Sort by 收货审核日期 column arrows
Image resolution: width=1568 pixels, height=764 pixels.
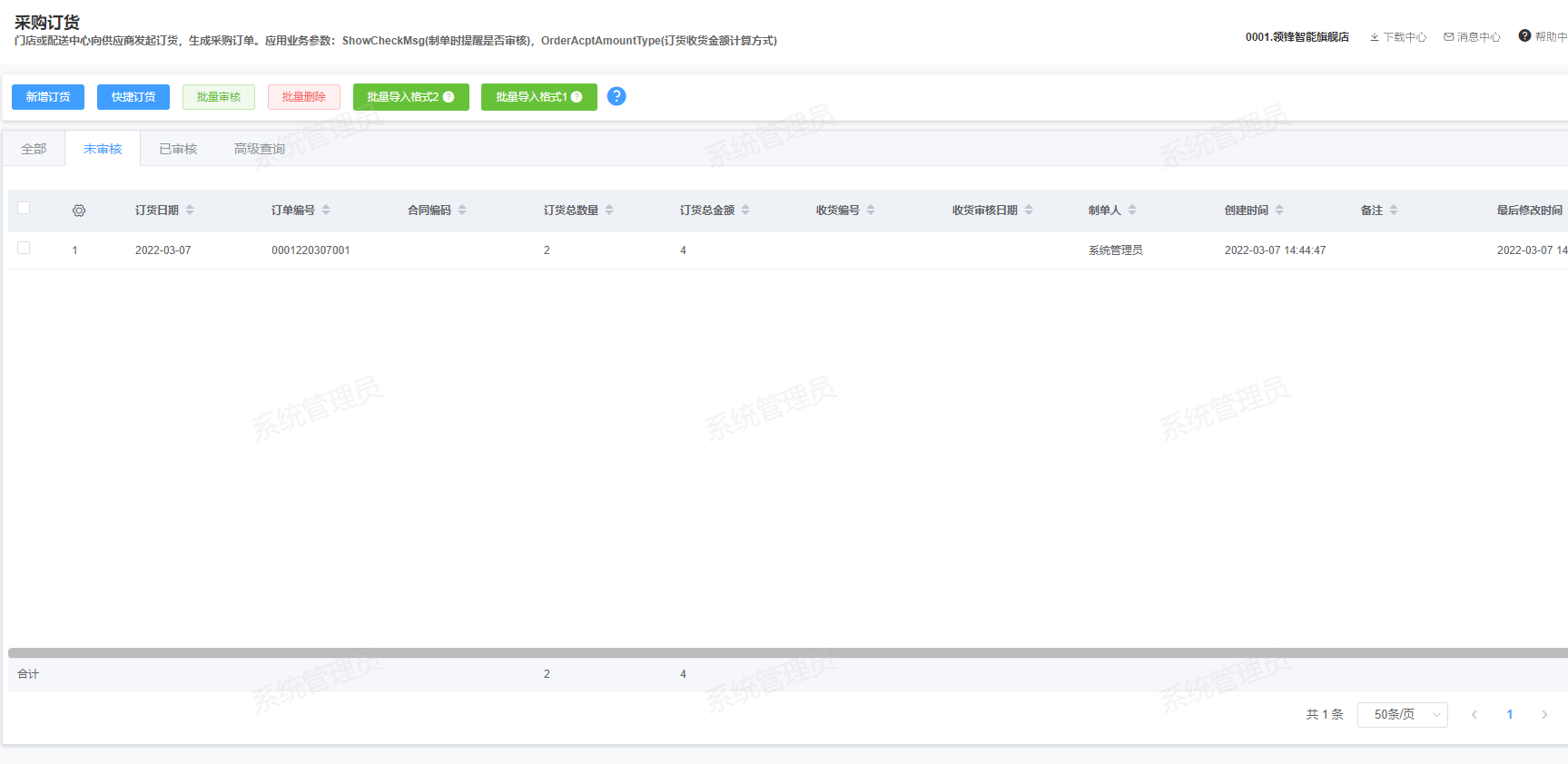coord(1029,210)
